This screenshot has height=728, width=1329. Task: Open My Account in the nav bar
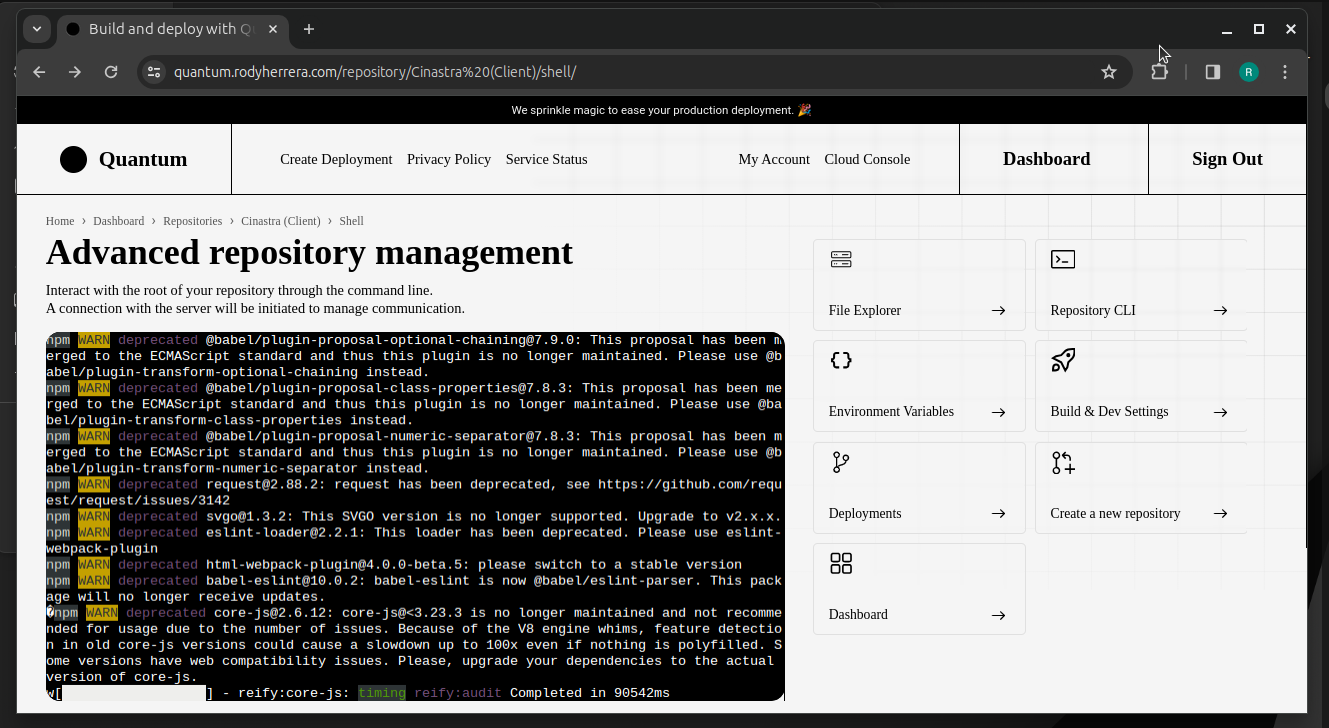(774, 159)
